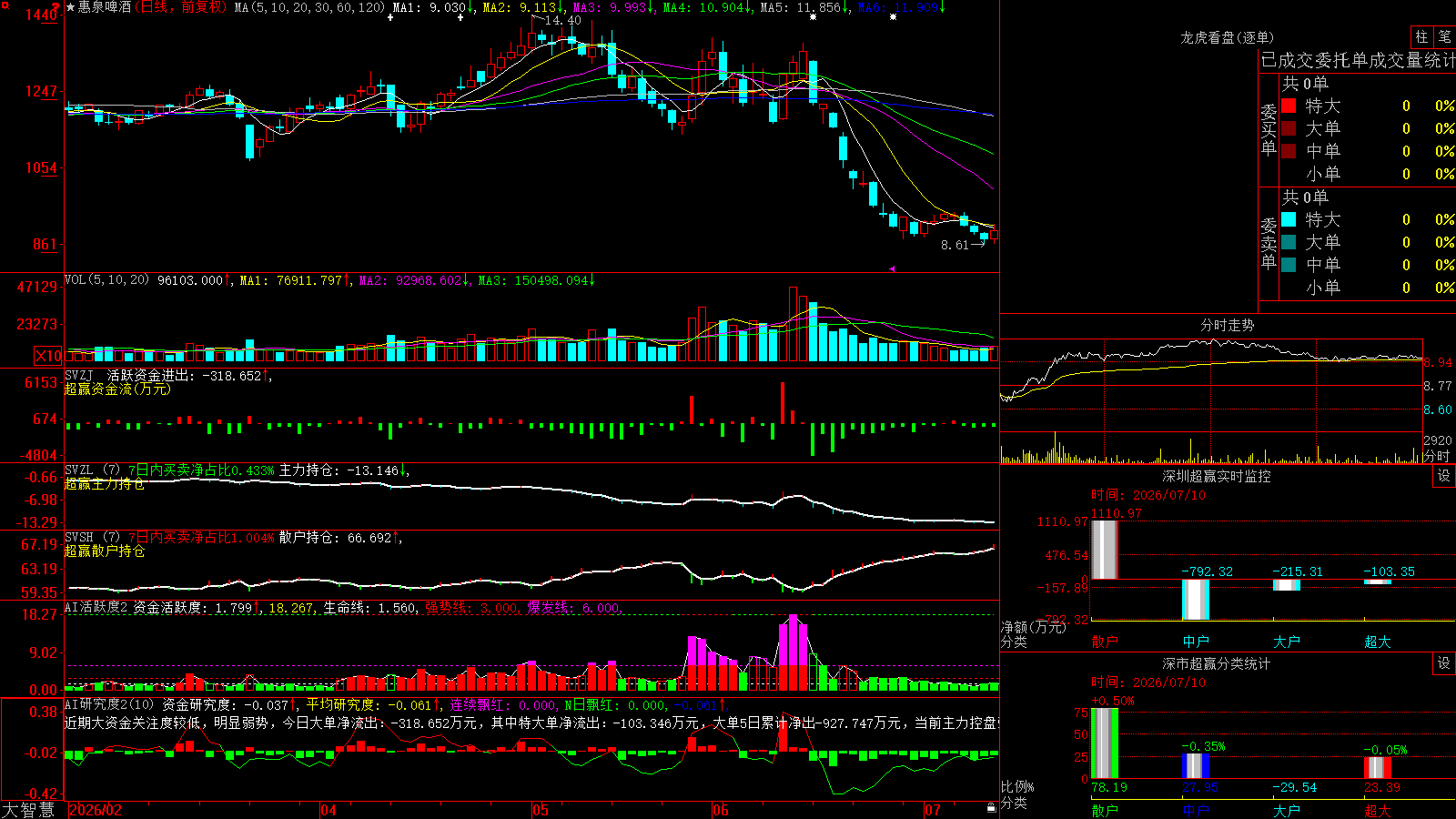The image size is (1456, 819).
Task: Click the SVZJ indicator label
Action: (79, 375)
